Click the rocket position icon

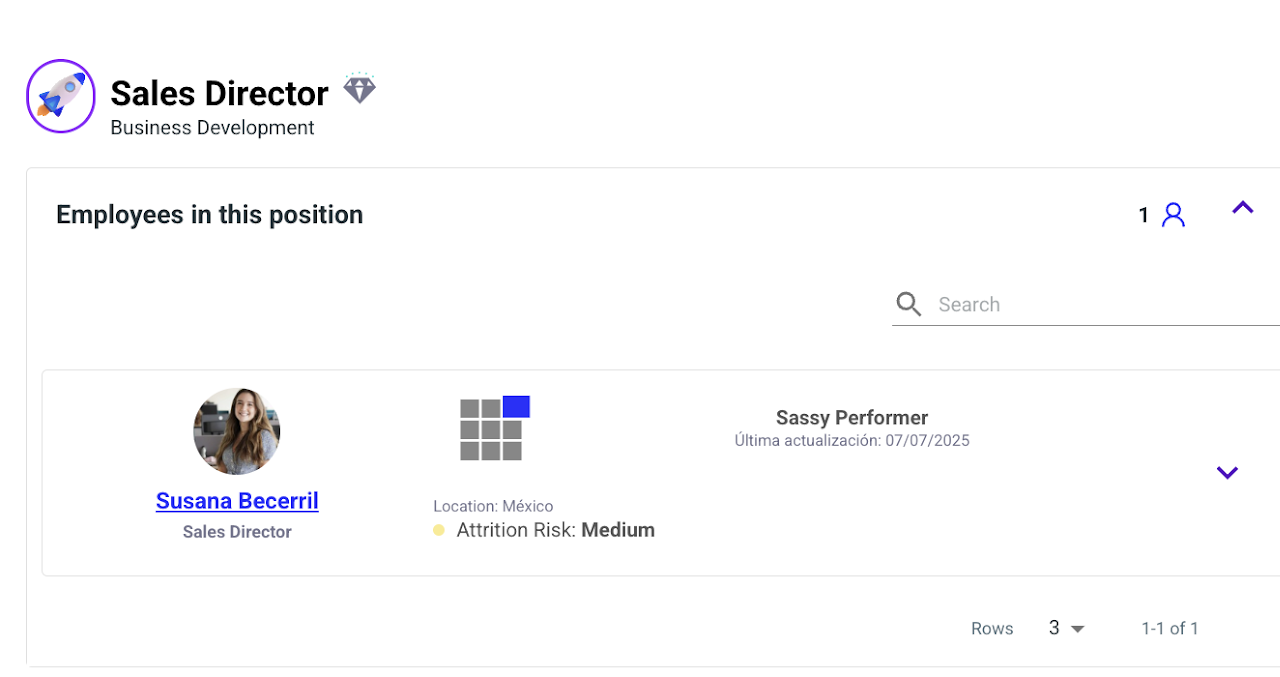click(x=61, y=96)
